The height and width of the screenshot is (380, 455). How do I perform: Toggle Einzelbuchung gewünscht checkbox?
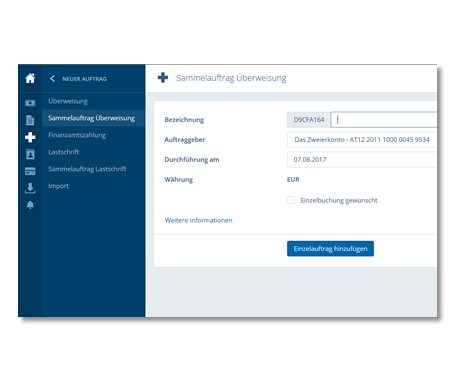(291, 200)
